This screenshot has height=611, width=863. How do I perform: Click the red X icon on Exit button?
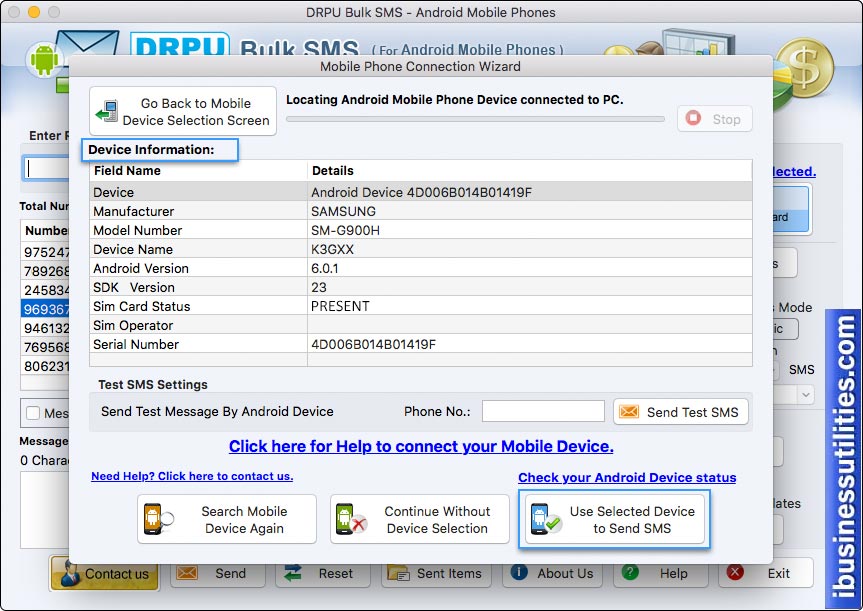click(735, 572)
